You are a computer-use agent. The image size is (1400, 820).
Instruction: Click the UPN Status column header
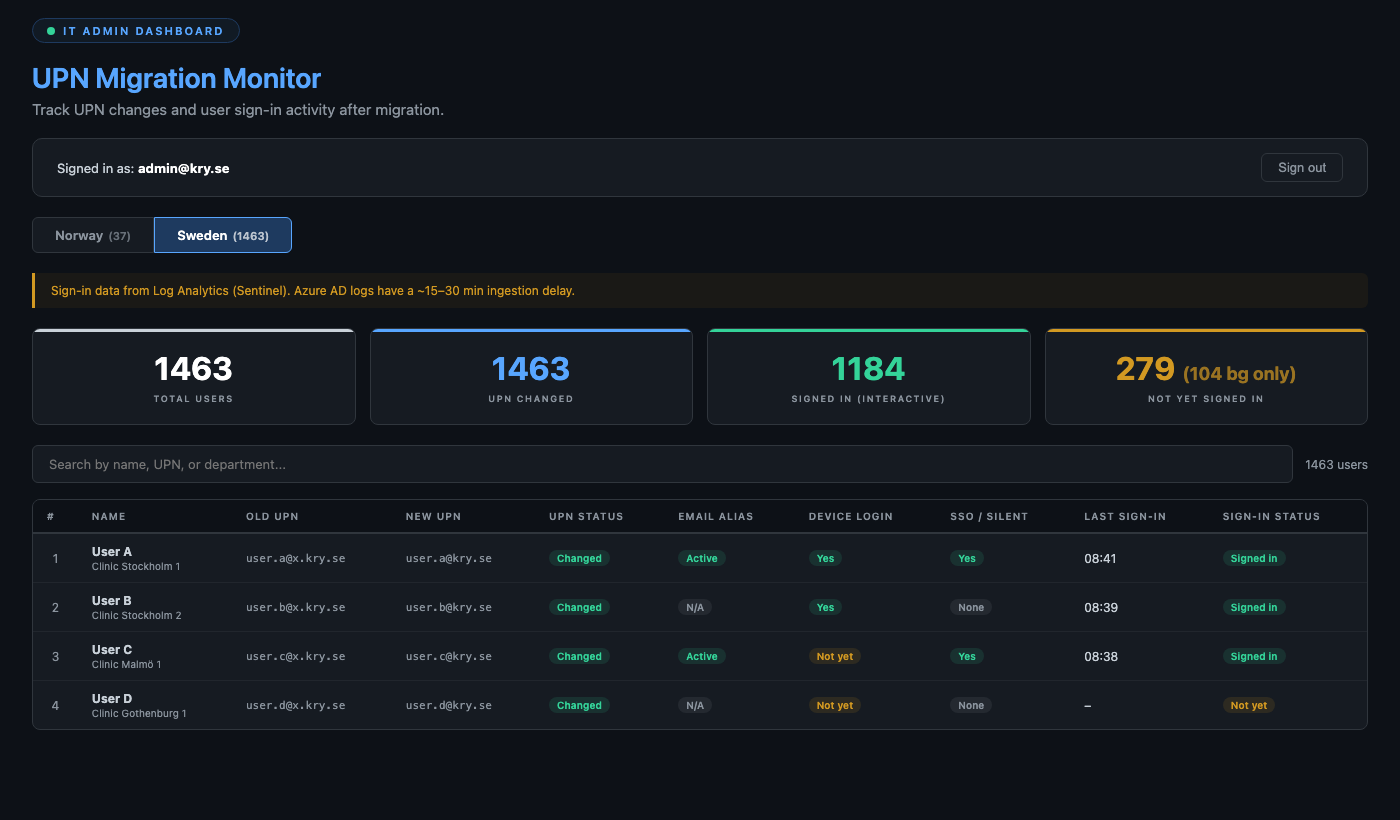586,517
